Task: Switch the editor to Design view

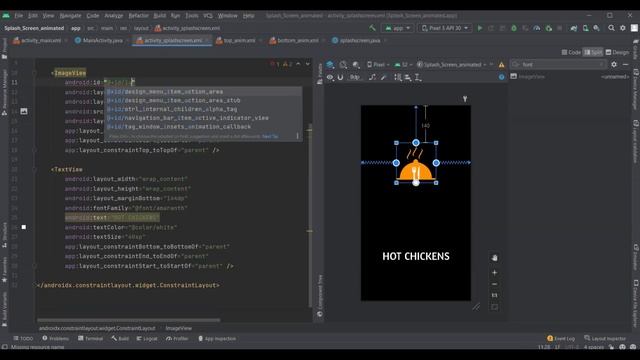Action: [x=617, y=52]
